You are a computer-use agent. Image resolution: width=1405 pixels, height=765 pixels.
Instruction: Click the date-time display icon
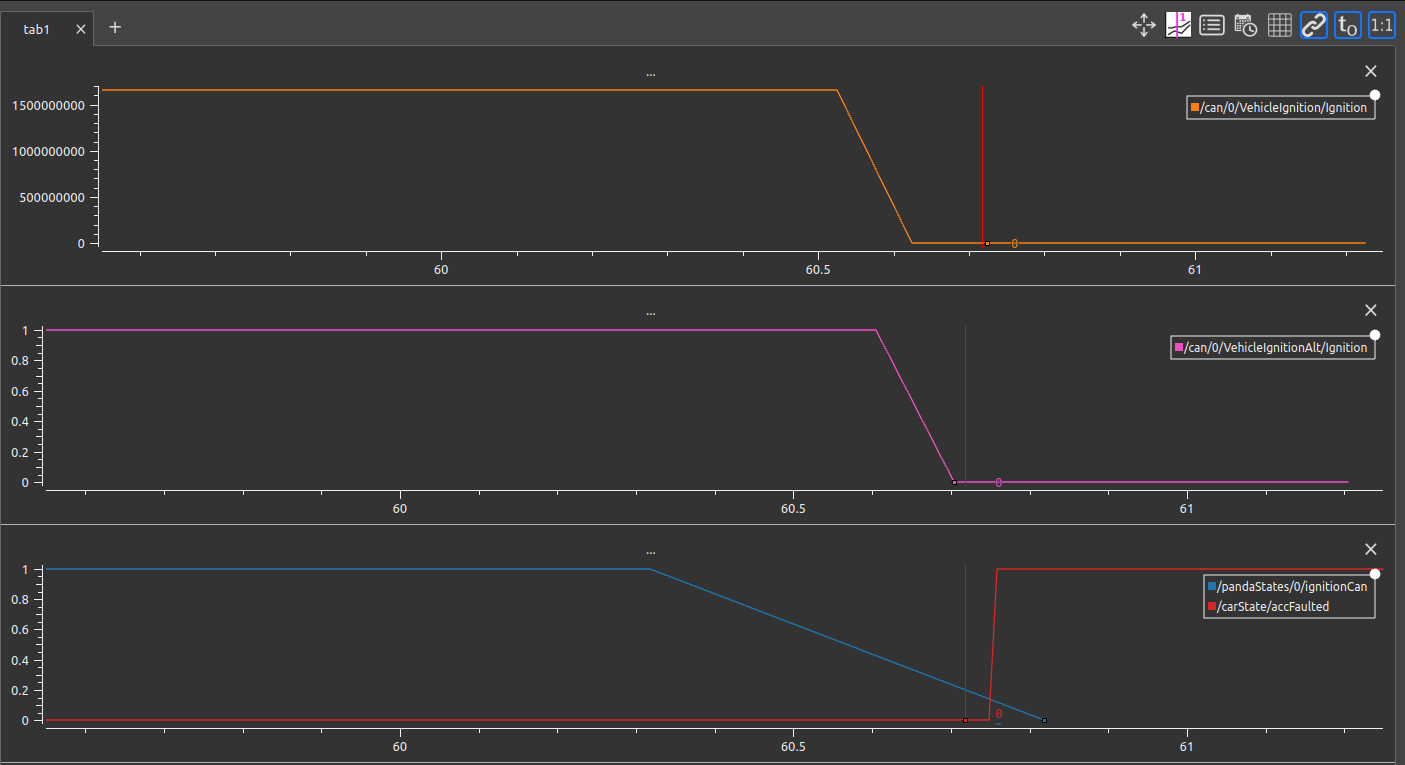1245,25
